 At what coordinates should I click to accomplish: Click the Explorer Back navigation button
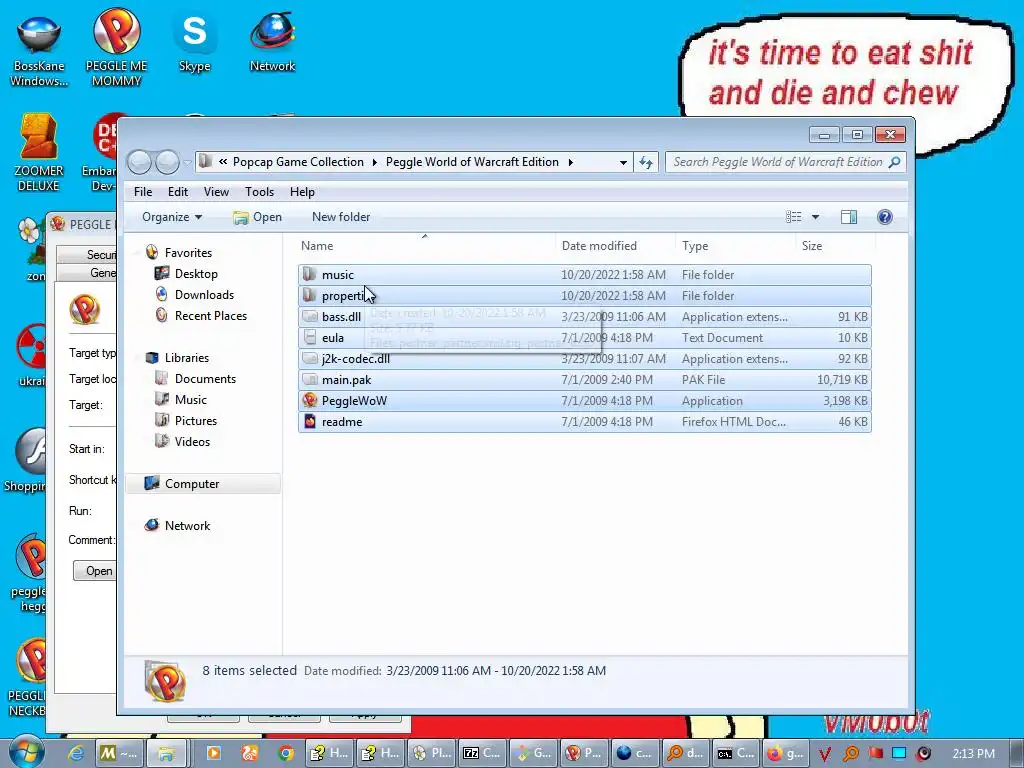click(x=139, y=162)
